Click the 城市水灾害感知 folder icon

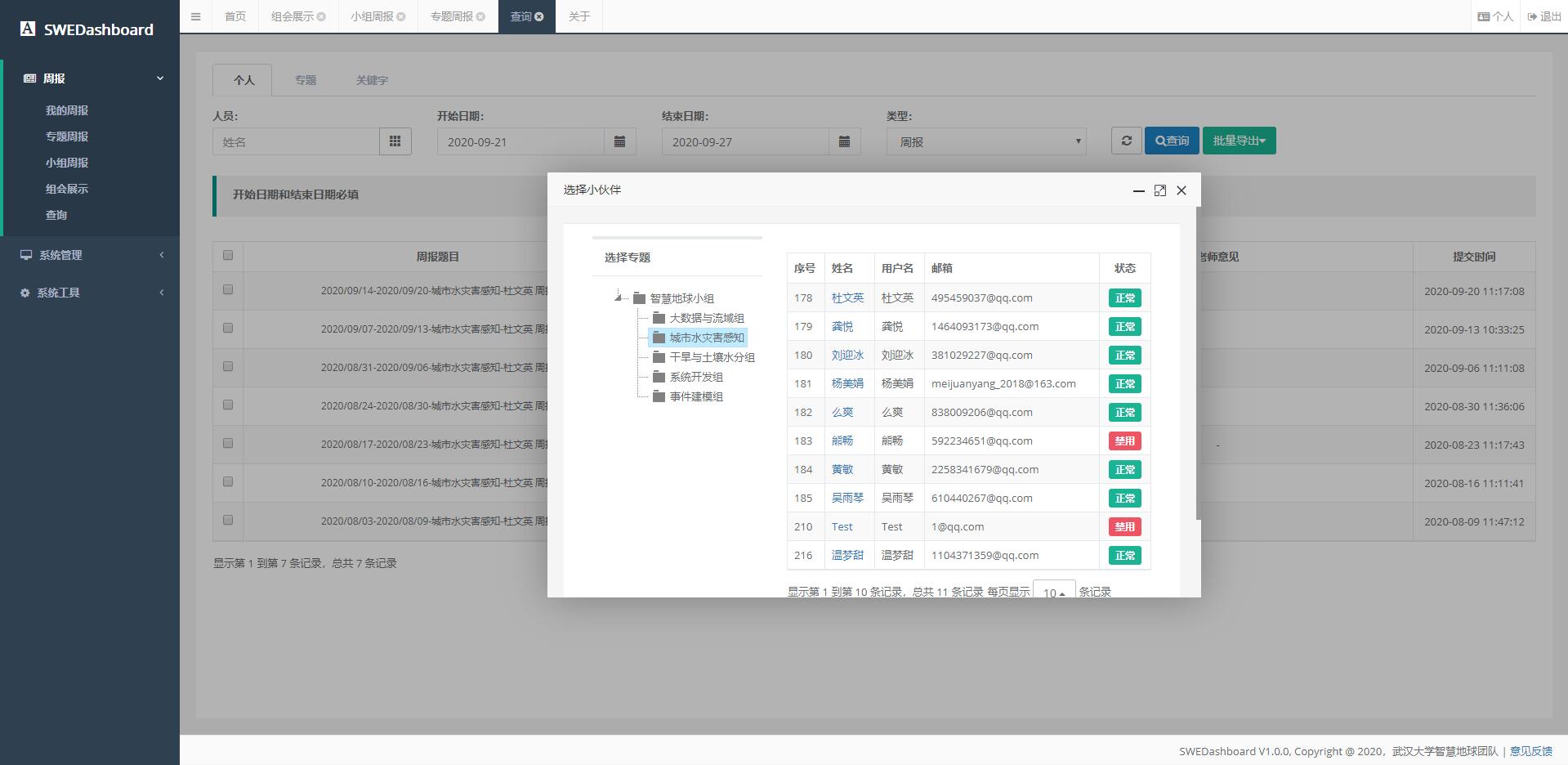pyautogui.click(x=659, y=337)
